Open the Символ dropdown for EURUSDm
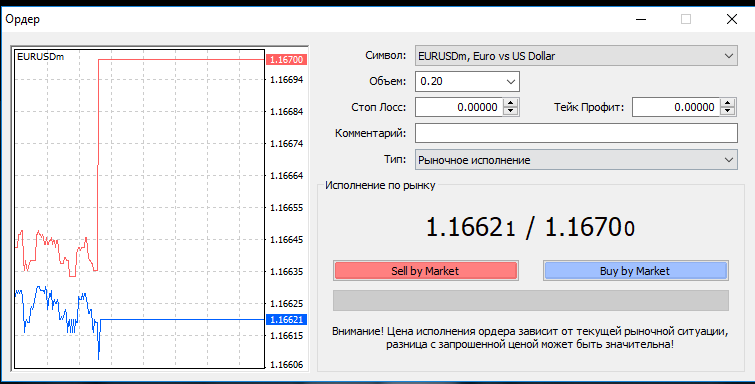755x384 pixels. 576,56
